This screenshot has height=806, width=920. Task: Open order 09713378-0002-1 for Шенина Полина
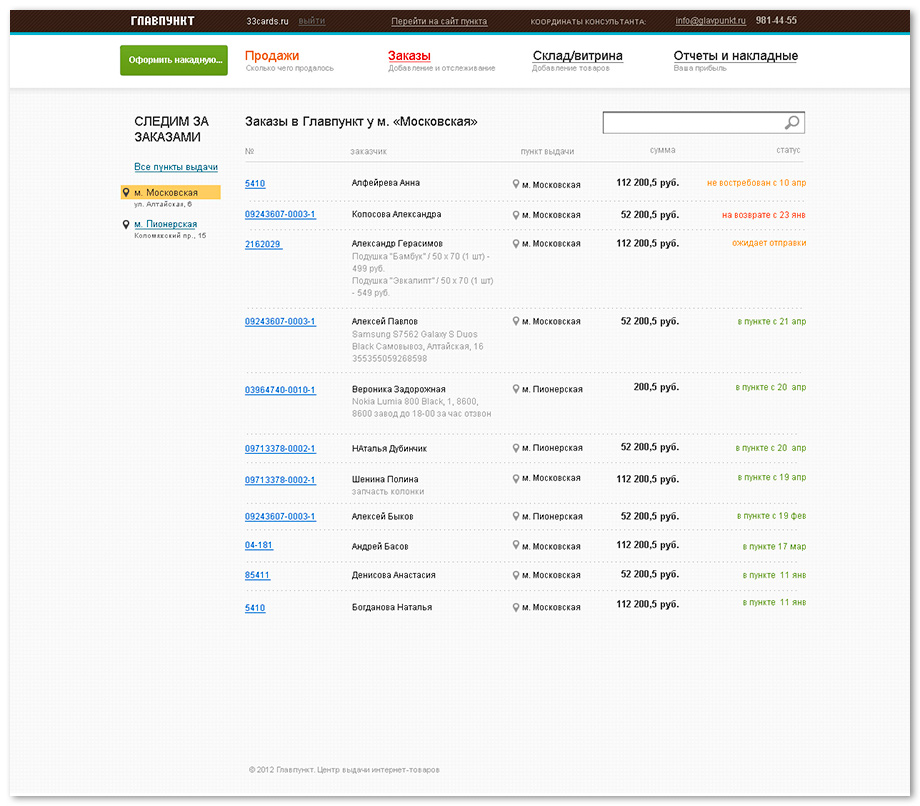tap(280, 480)
